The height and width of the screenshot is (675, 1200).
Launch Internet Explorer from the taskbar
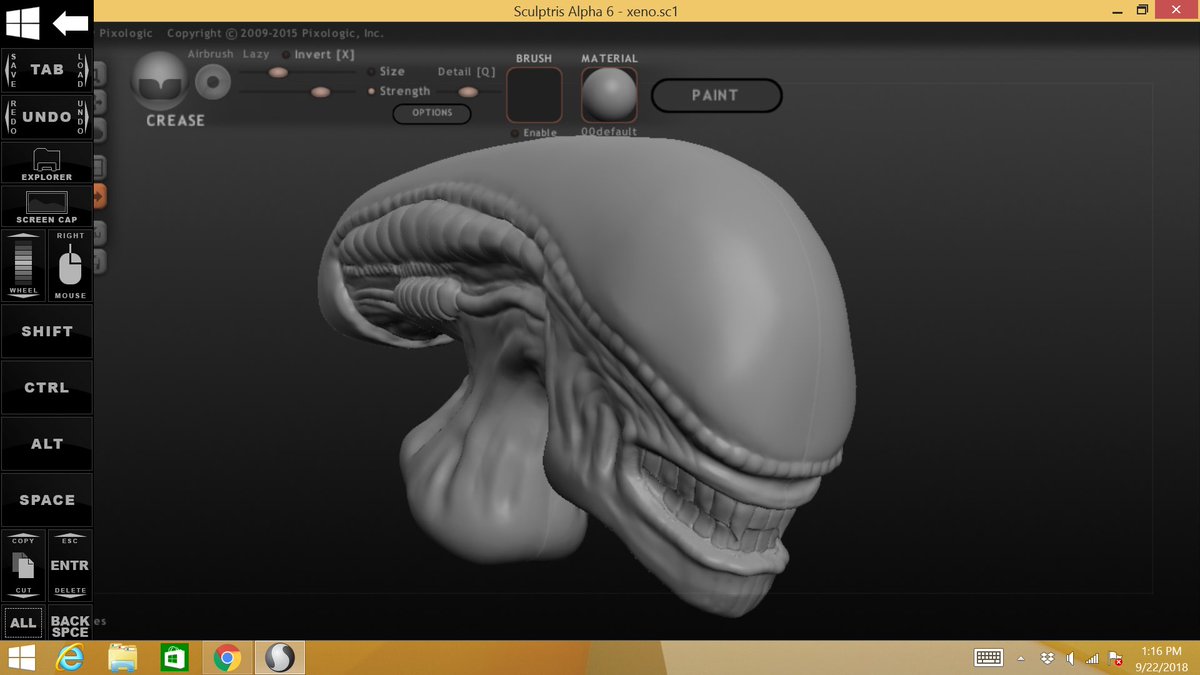[69, 657]
